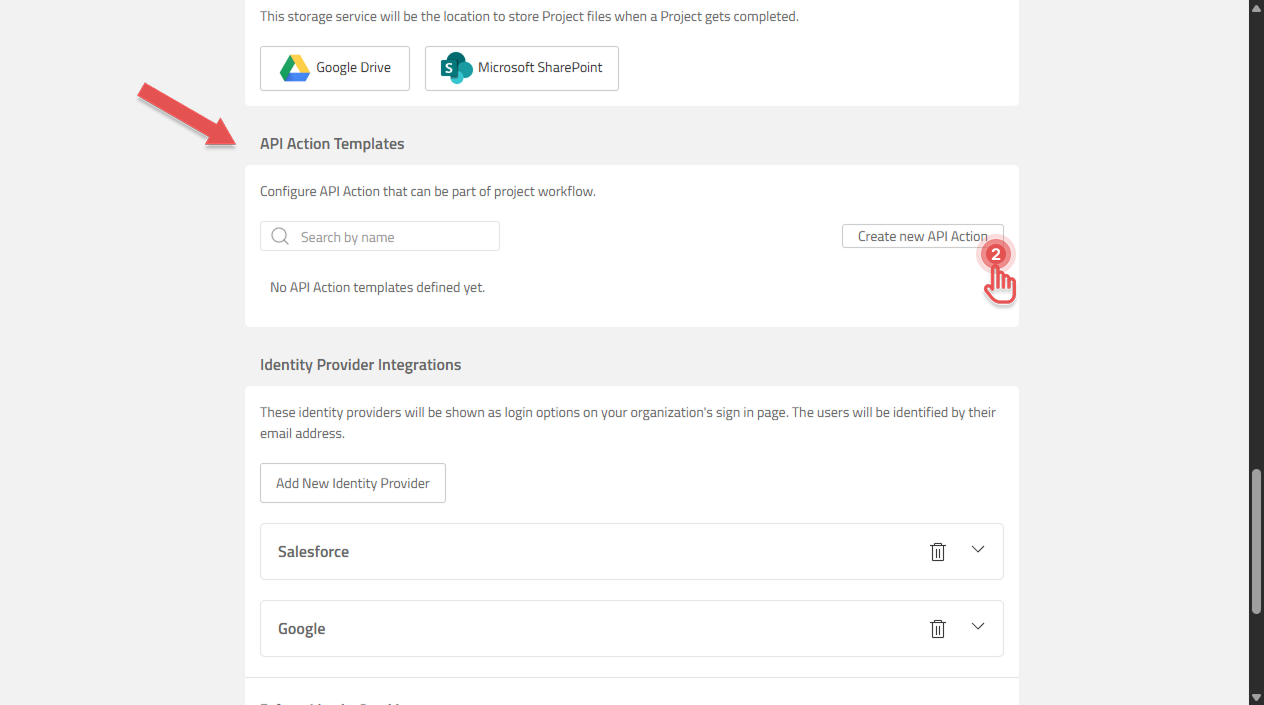Click 'This storage service will be' text
The width and height of the screenshot is (1264, 705).
(x=529, y=16)
